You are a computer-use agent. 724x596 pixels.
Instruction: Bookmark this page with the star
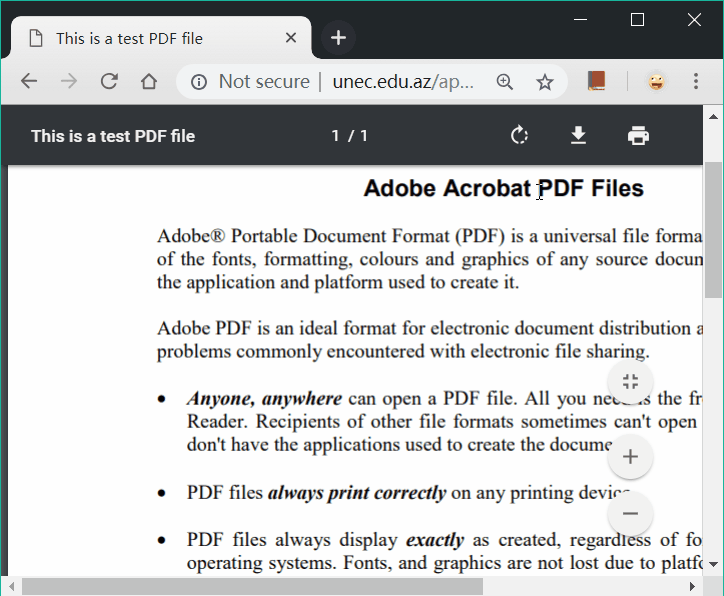tap(545, 82)
